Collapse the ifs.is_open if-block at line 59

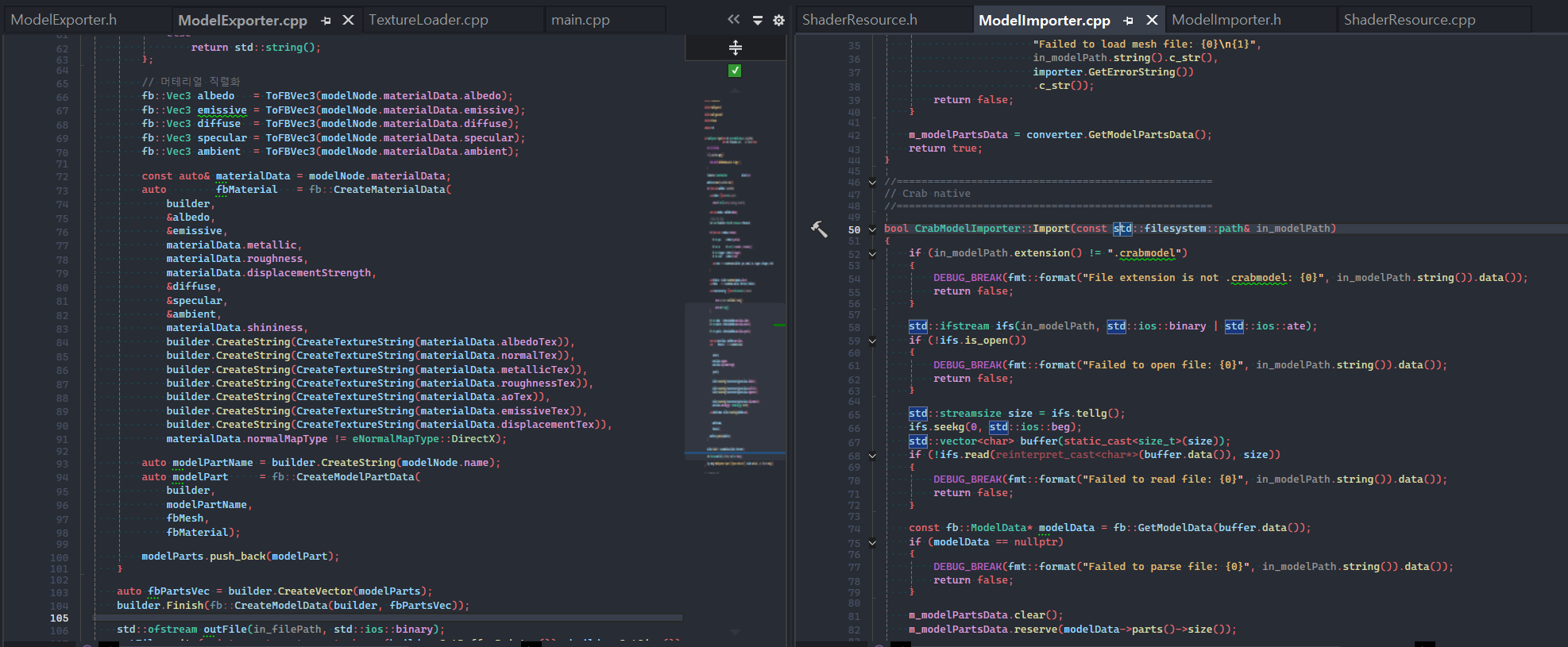pyautogui.click(x=872, y=341)
